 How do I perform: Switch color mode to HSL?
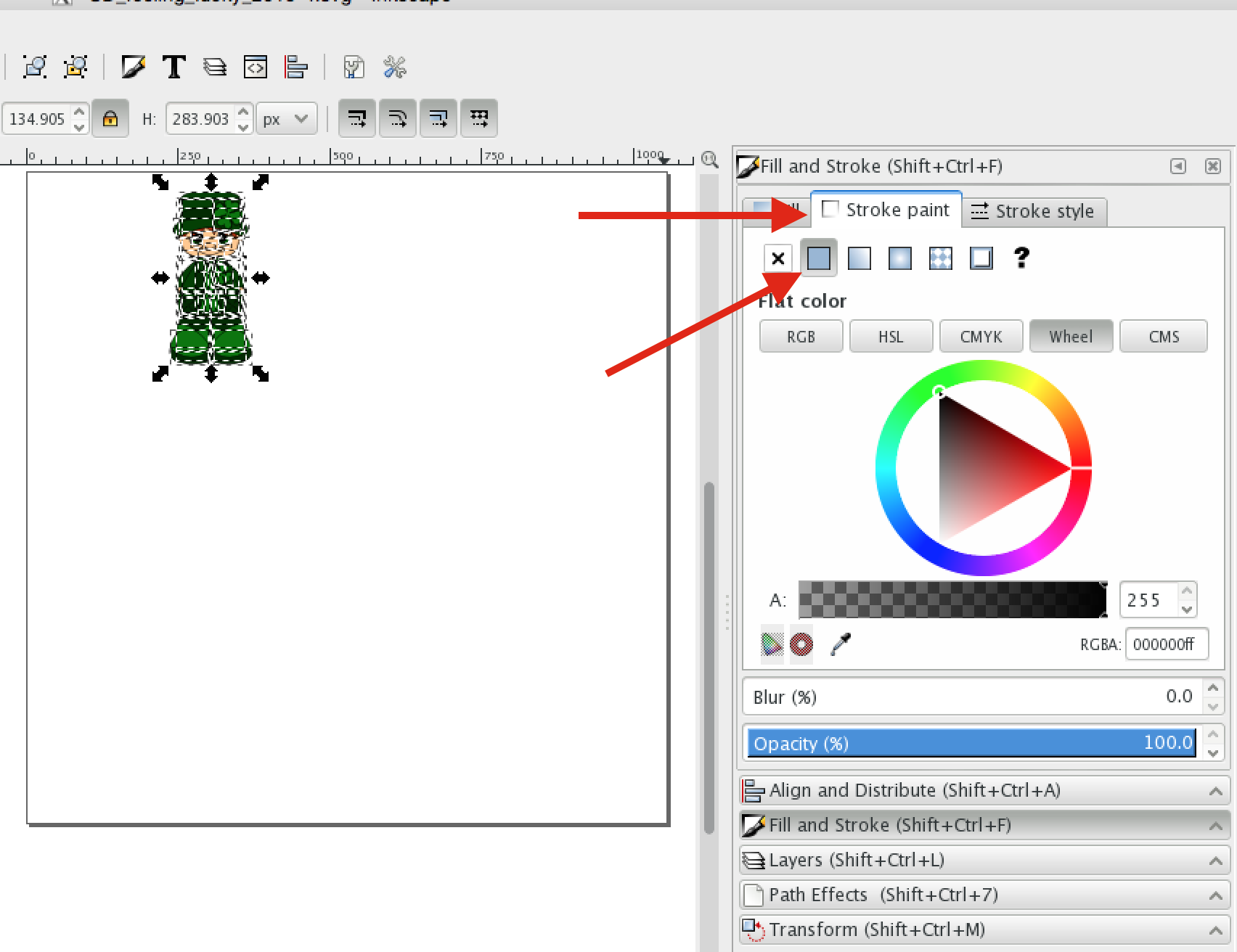point(891,337)
